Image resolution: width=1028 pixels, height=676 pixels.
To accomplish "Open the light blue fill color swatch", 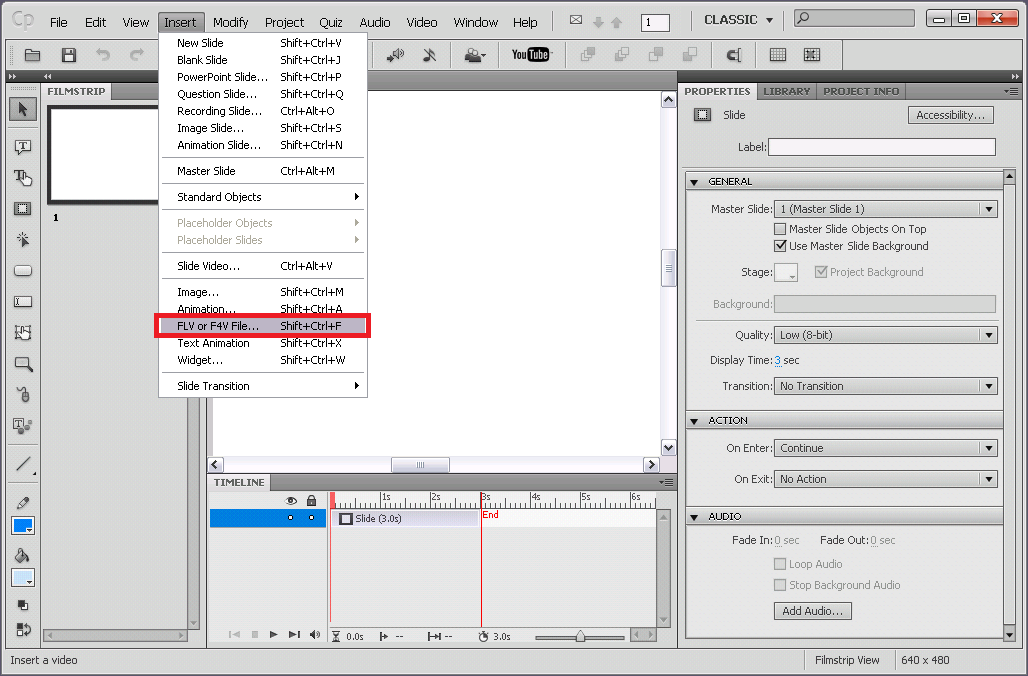I will pos(23,578).
